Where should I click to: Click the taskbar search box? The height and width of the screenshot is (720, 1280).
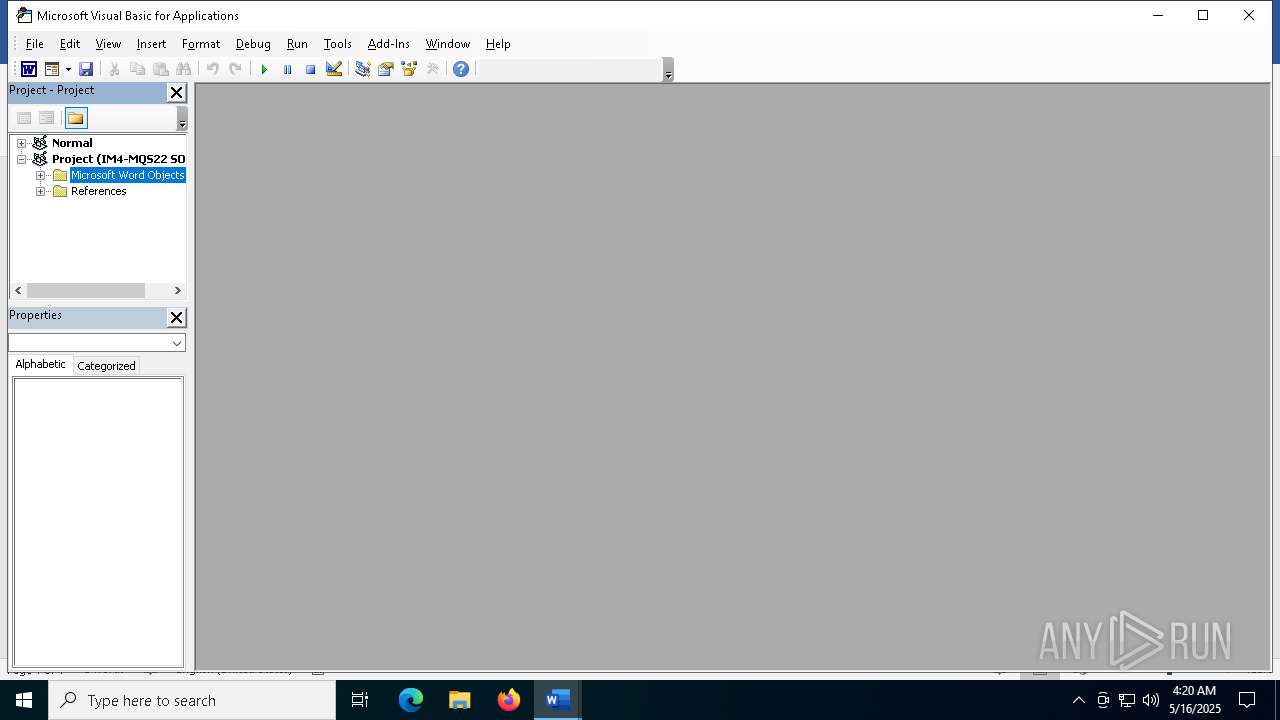(192, 700)
